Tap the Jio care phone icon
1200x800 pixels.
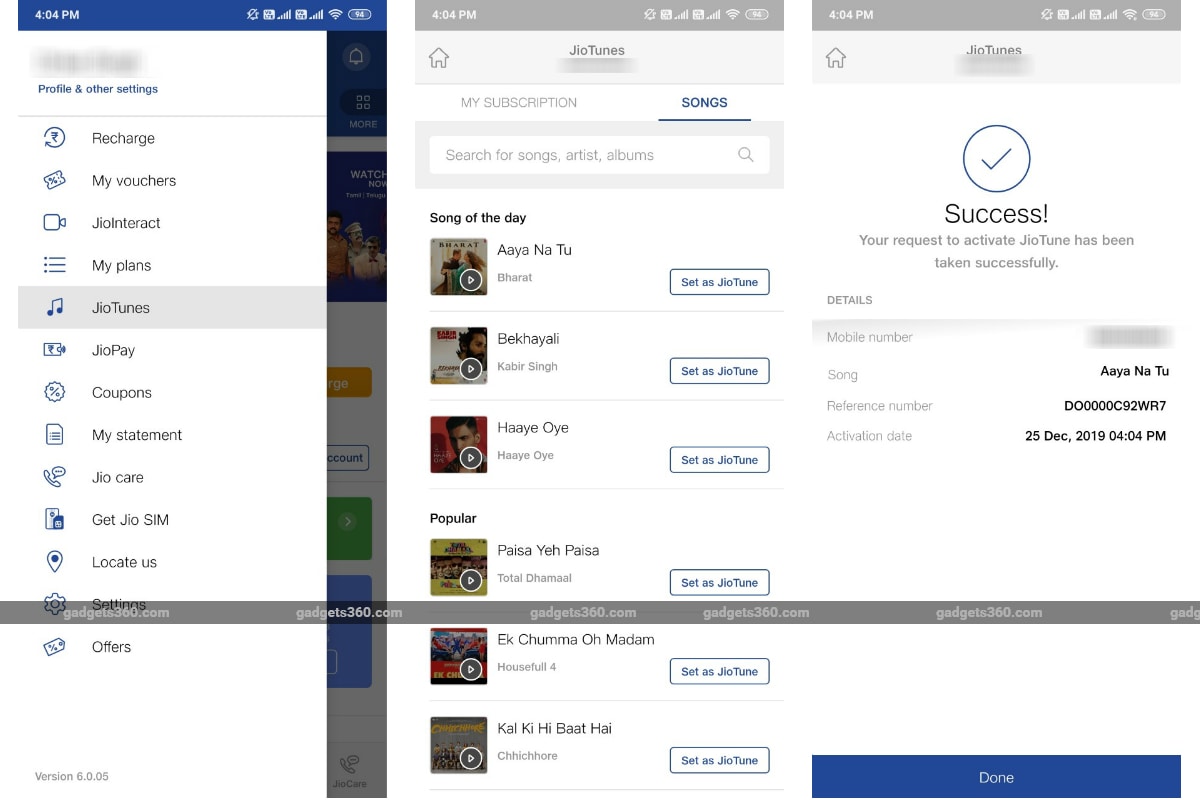coord(54,477)
